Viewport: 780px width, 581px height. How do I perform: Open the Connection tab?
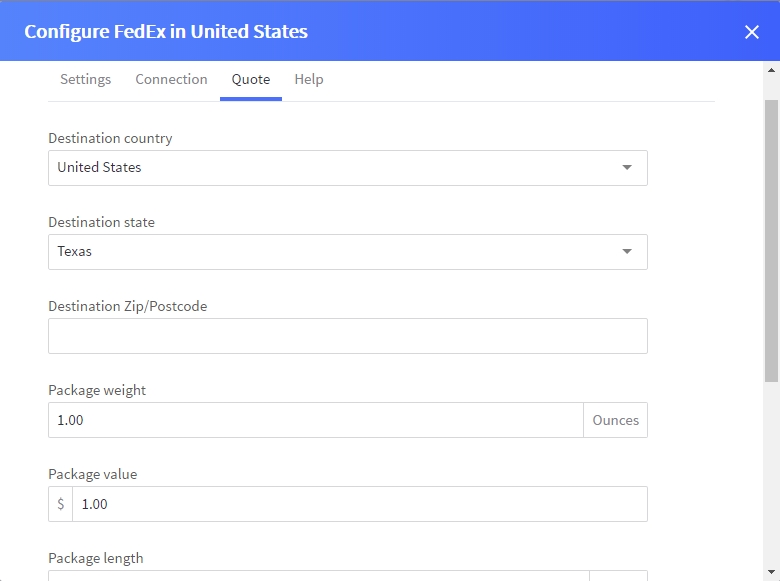[171, 79]
